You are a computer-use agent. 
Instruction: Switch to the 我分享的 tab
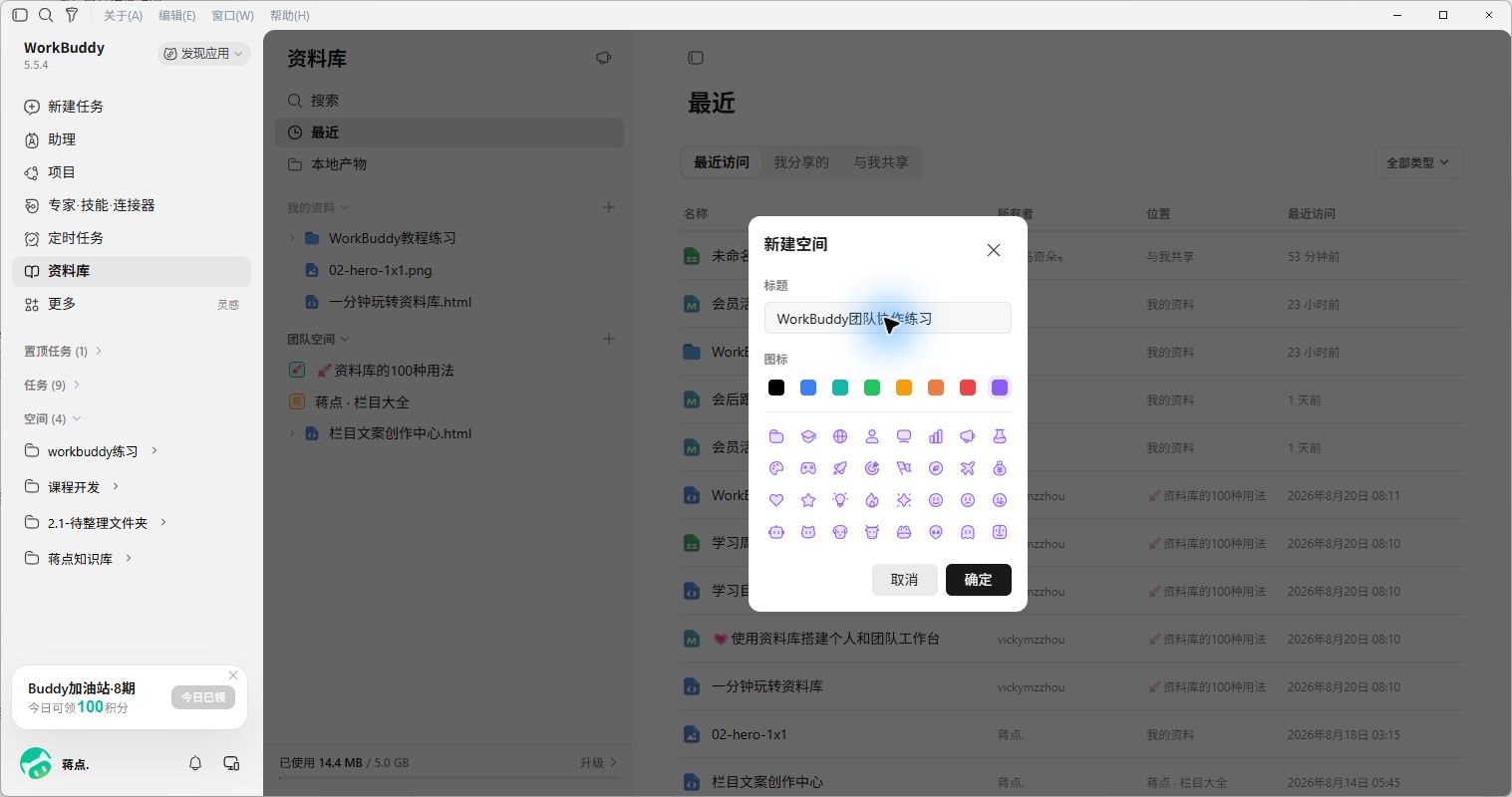pyautogui.click(x=801, y=162)
